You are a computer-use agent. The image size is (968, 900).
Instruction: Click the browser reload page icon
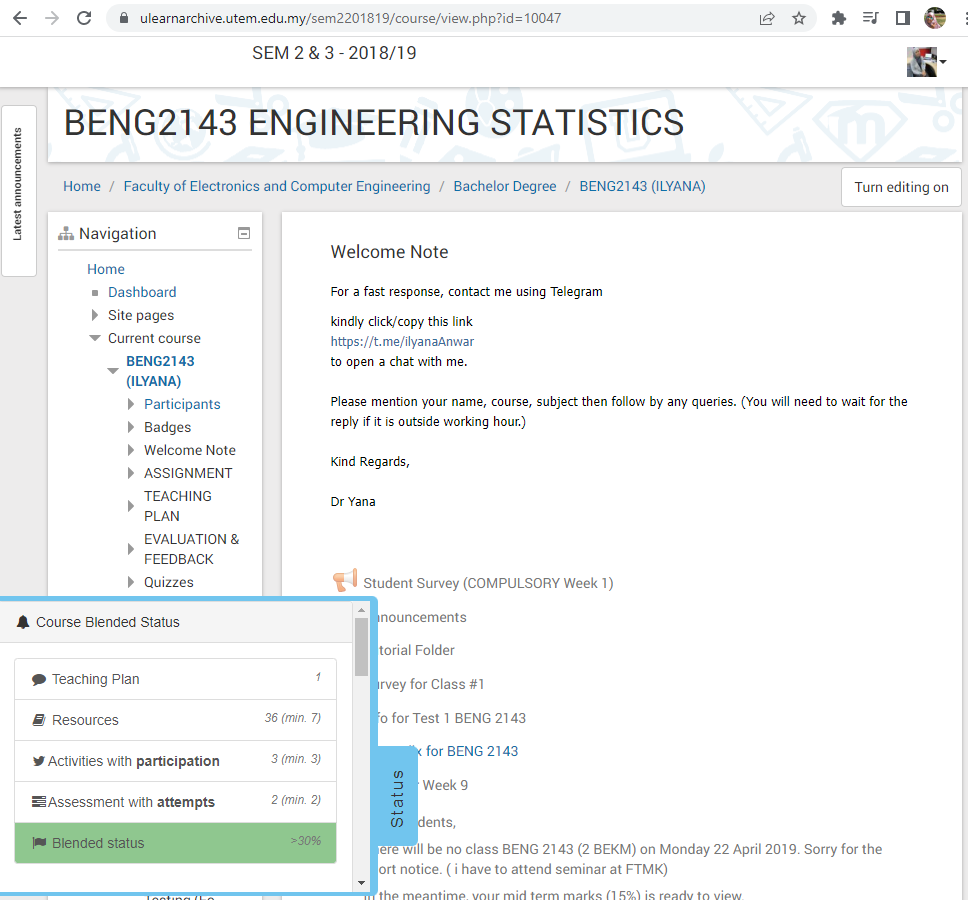[x=84, y=18]
